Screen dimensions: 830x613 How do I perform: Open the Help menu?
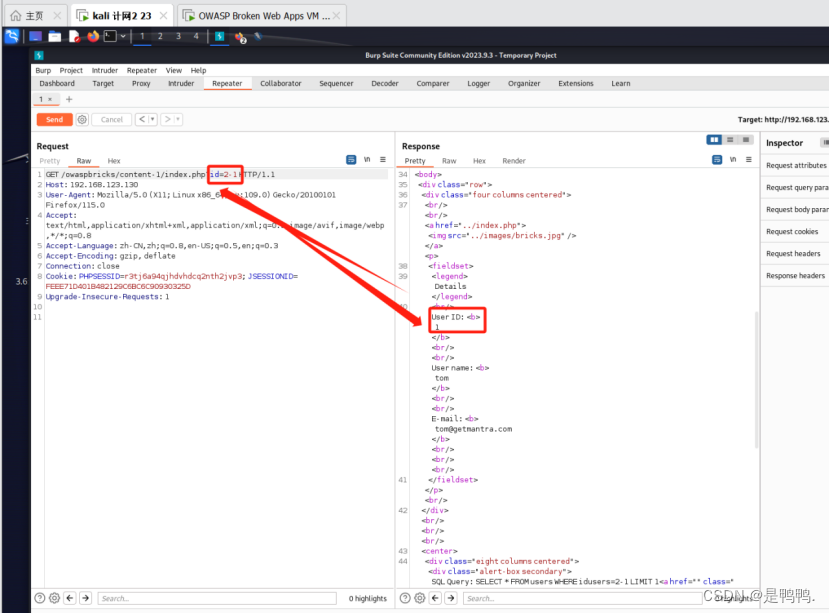[x=199, y=70]
